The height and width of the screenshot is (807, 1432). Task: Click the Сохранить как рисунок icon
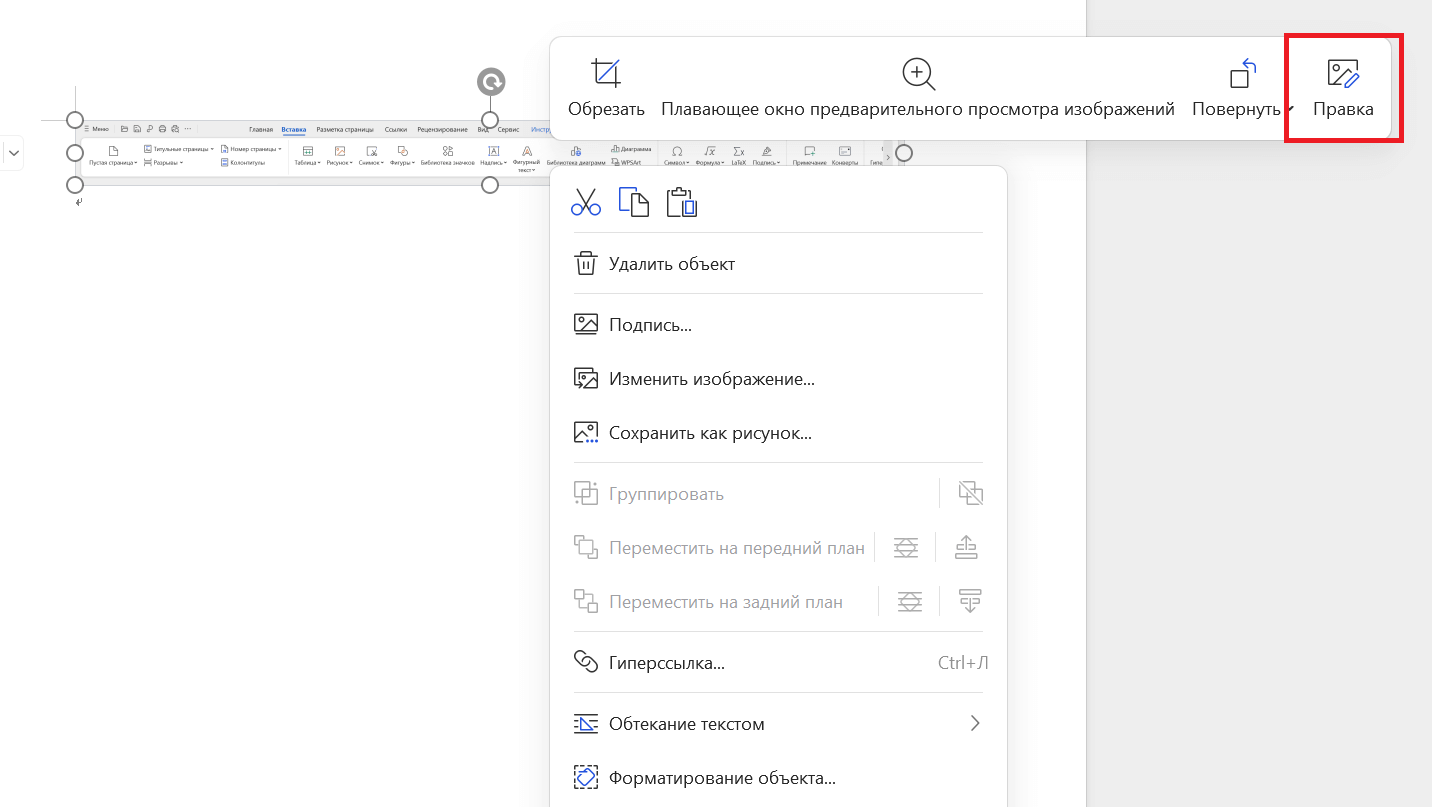coord(586,432)
